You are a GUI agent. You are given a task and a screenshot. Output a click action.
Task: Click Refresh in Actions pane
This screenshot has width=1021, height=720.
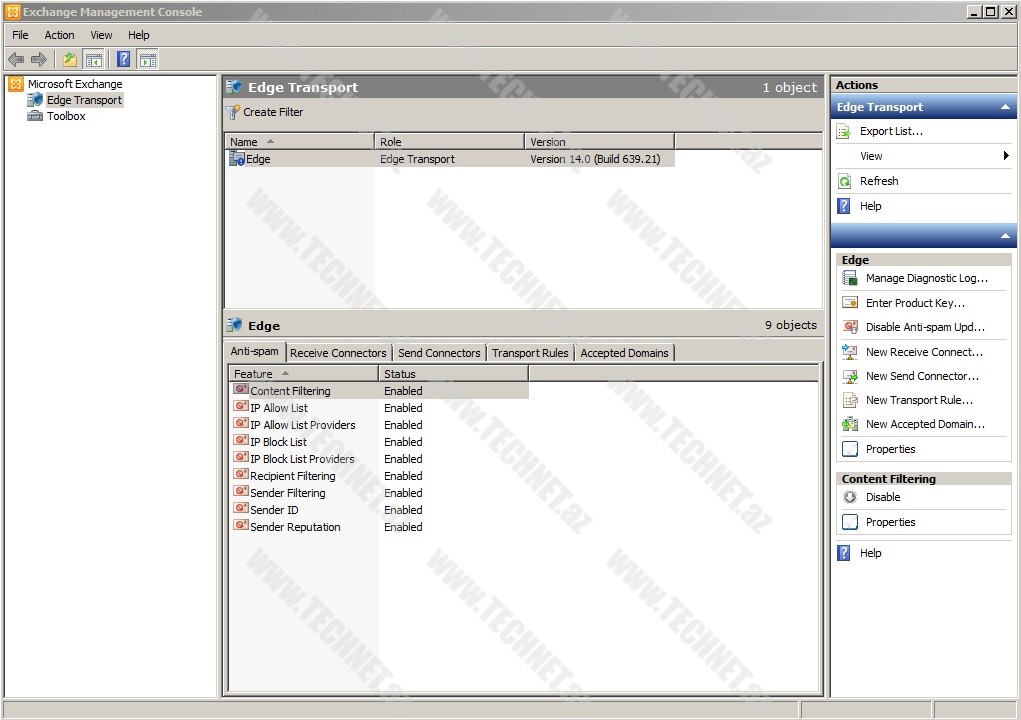click(878, 181)
